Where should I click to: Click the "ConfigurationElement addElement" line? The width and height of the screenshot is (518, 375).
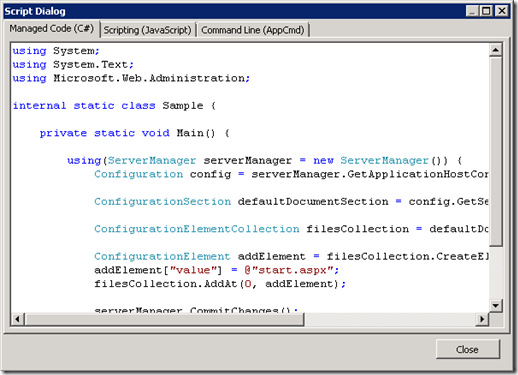[291, 256]
